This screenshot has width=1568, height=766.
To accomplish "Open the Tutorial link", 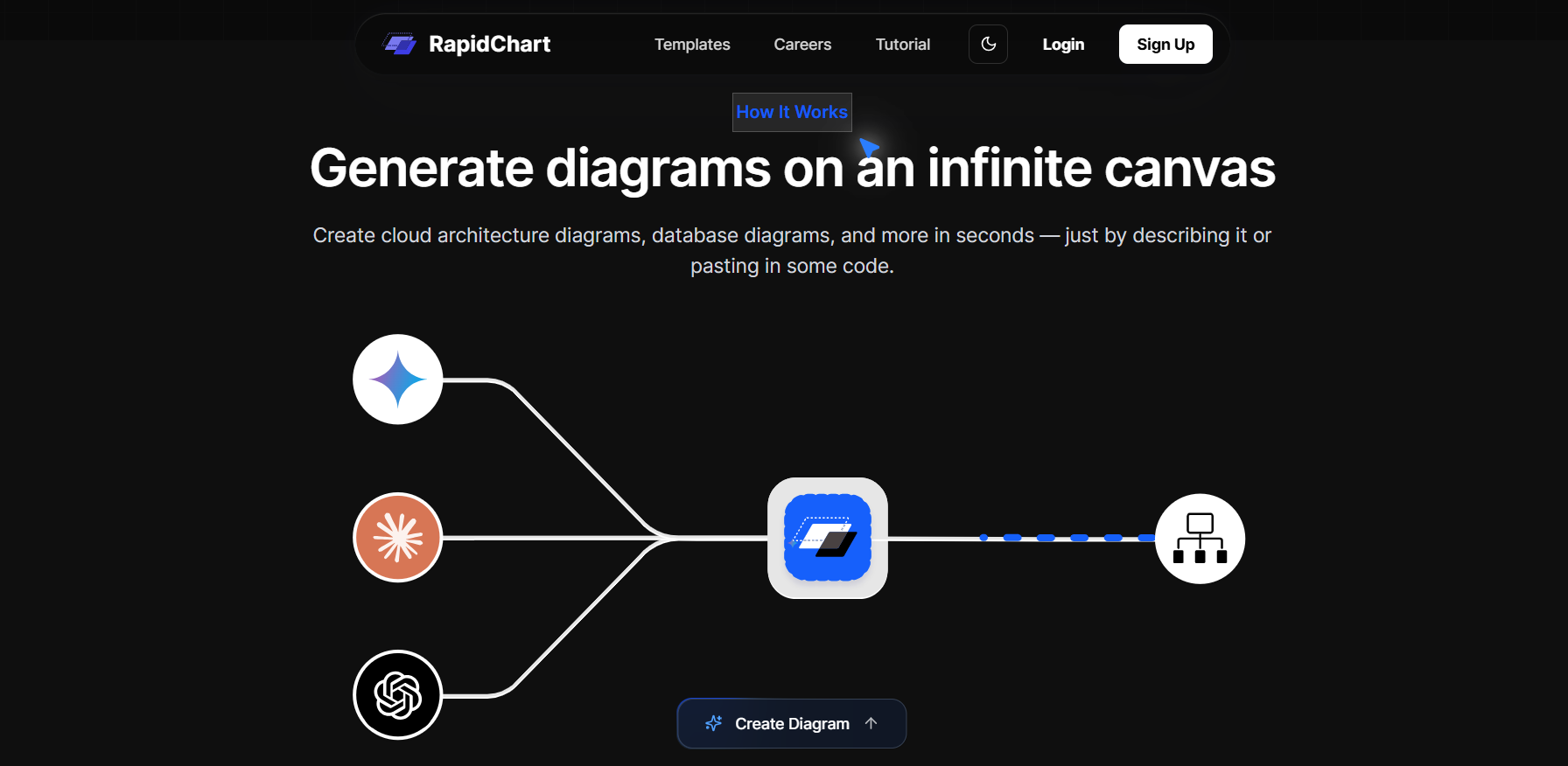I will 903,45.
